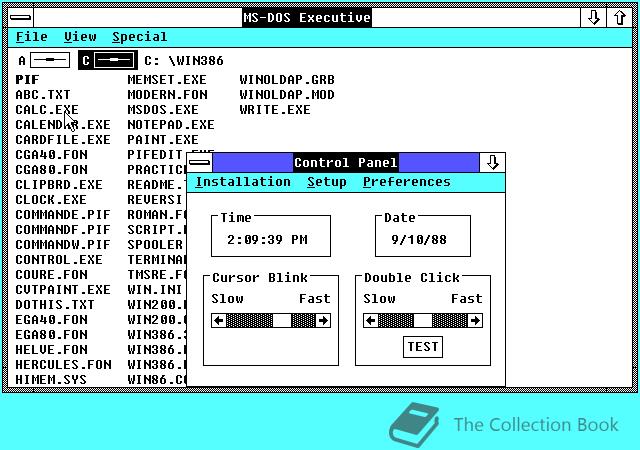Click the Double Click speed slider thumb
The height and width of the screenshot is (450, 640).
[423, 321]
